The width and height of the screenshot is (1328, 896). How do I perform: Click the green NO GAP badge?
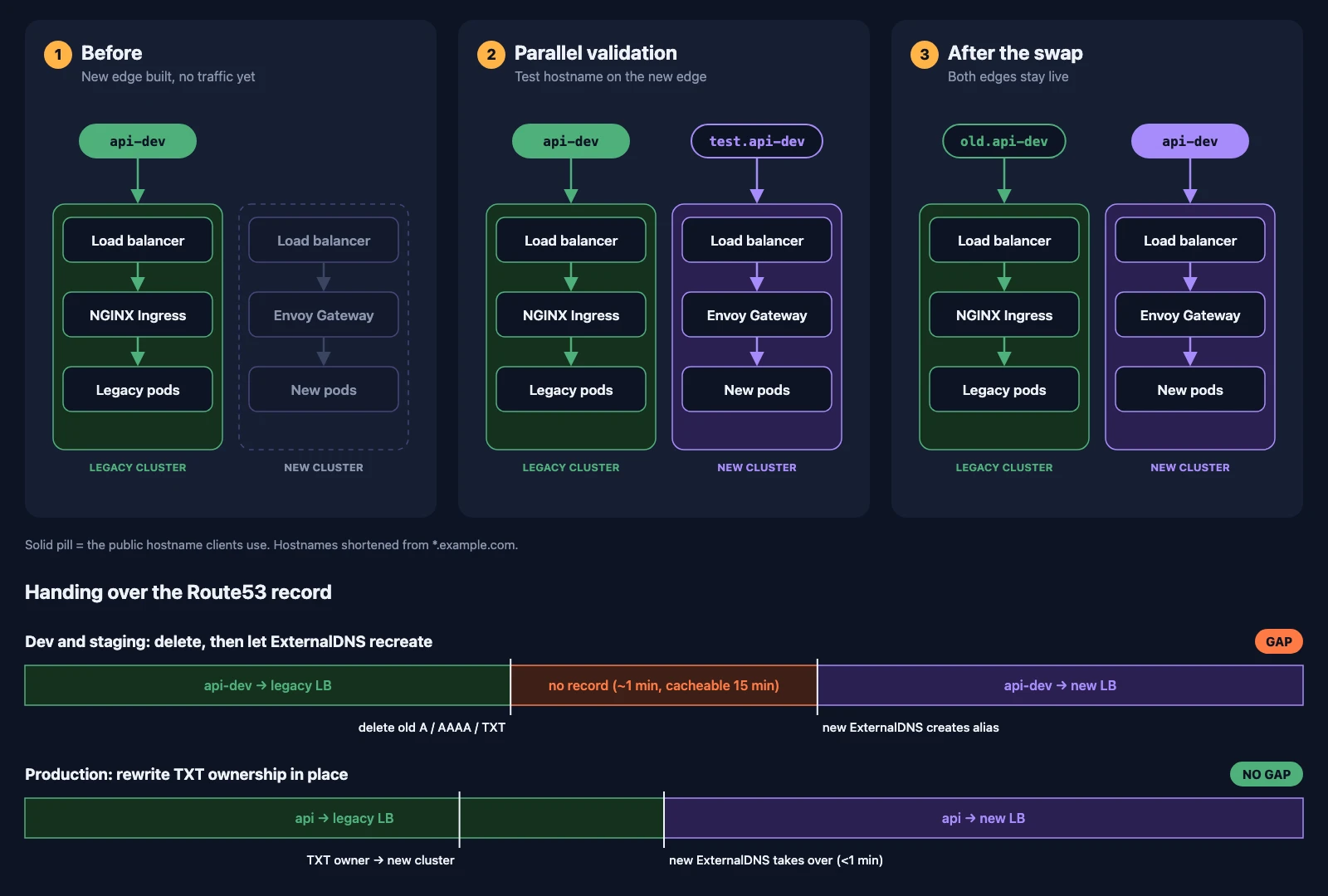[x=1267, y=774]
